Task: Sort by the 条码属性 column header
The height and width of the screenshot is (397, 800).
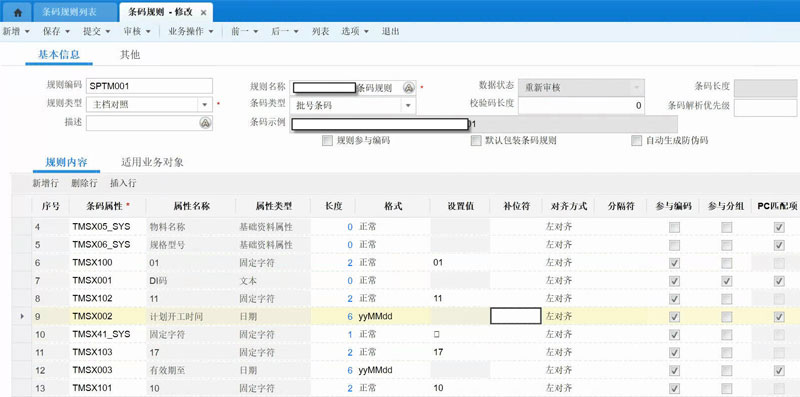Action: 108,206
